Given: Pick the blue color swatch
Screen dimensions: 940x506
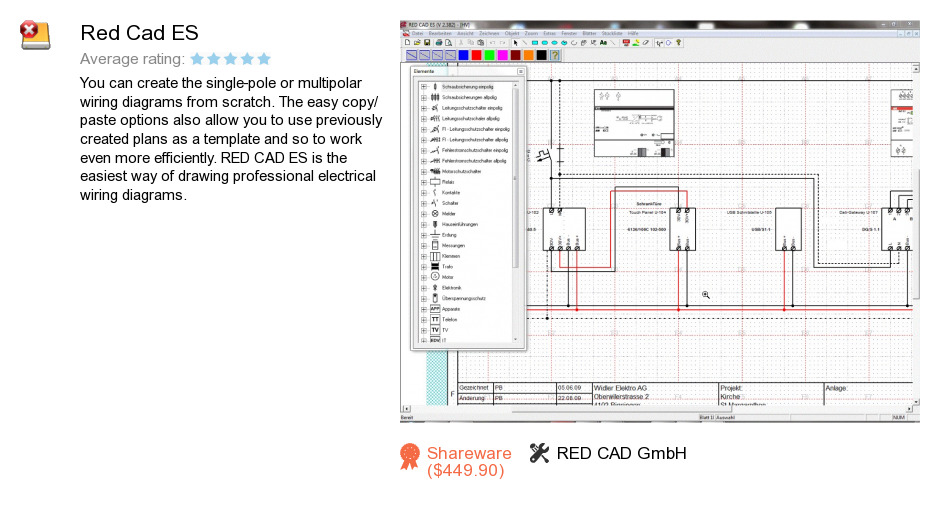Looking at the screenshot, I should 463,55.
